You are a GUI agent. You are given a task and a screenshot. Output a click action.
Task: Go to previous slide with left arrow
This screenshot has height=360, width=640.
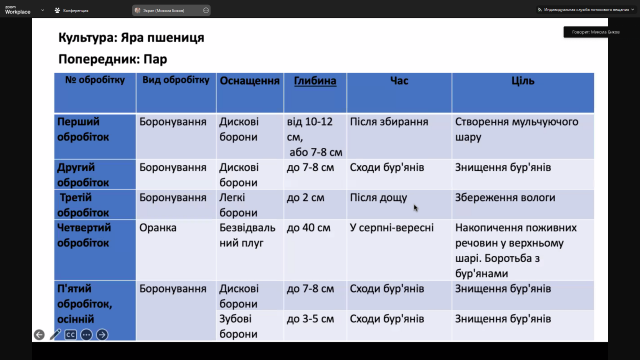coord(39,335)
